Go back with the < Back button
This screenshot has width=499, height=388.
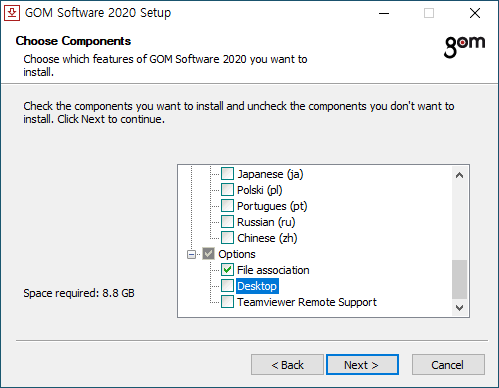click(287, 365)
